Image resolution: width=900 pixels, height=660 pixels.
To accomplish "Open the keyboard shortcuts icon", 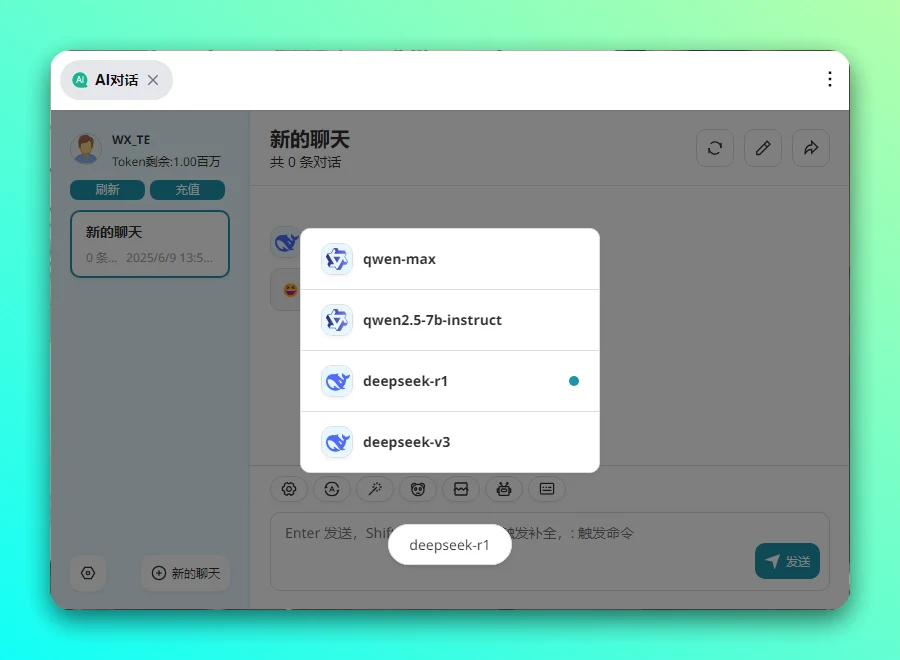I will coord(547,489).
